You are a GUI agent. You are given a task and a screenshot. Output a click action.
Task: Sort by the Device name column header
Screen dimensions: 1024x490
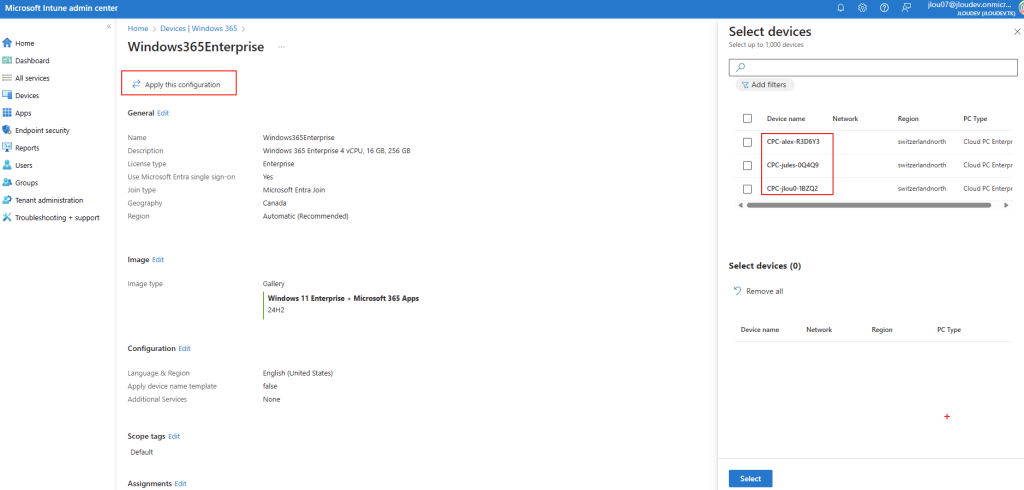[x=786, y=119]
